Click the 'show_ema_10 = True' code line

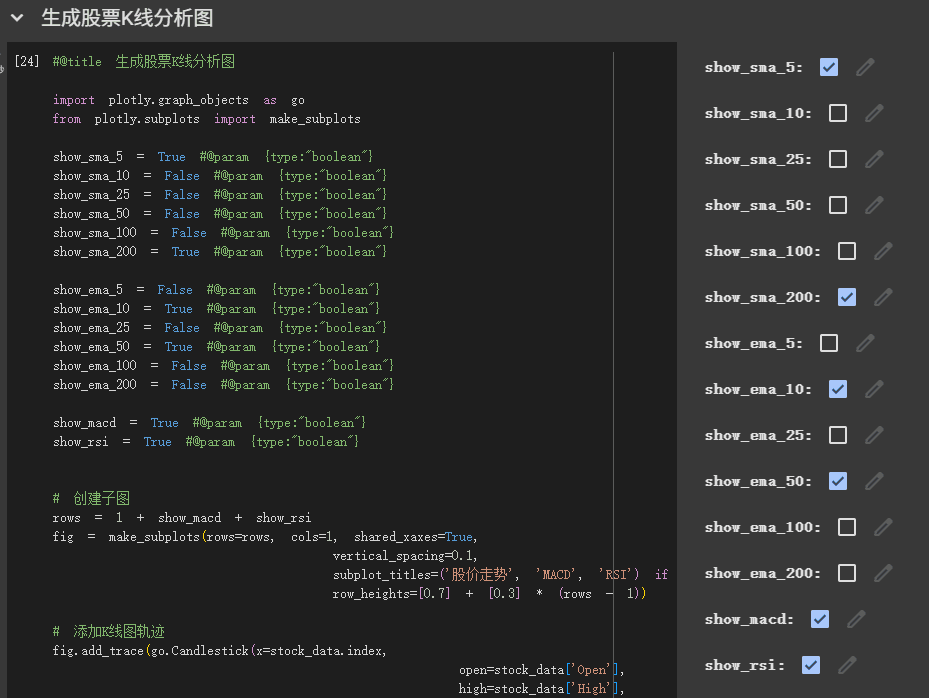pyautogui.click(x=216, y=309)
